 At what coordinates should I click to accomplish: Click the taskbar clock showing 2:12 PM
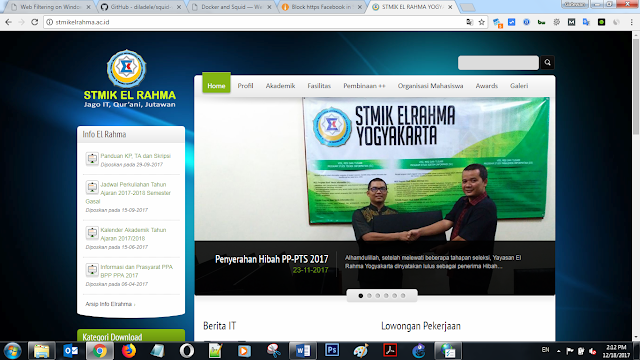[616, 351]
